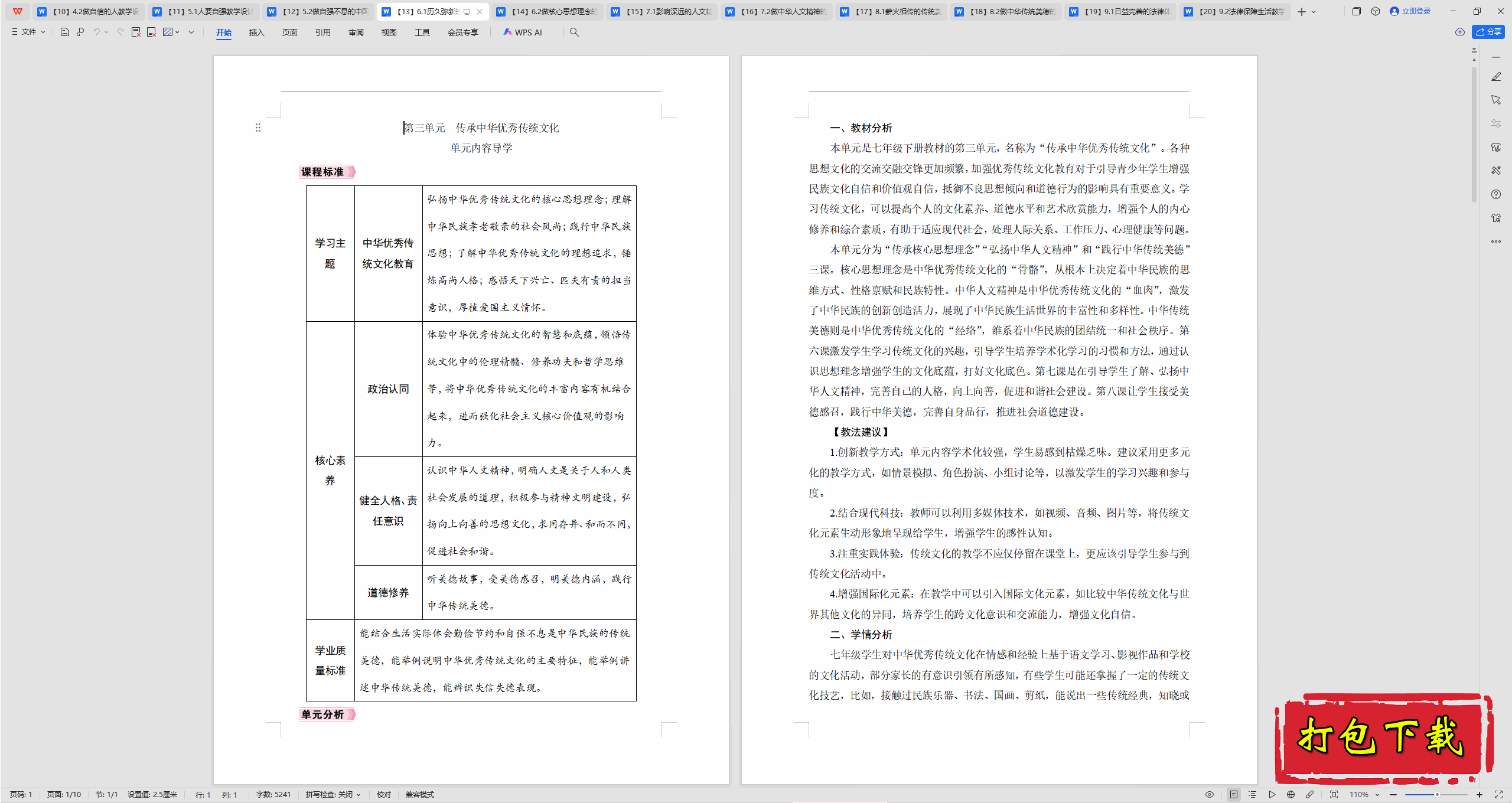This screenshot has height=803, width=1512.
Task: Click the play slideshow icon in status bar
Action: point(1272,795)
